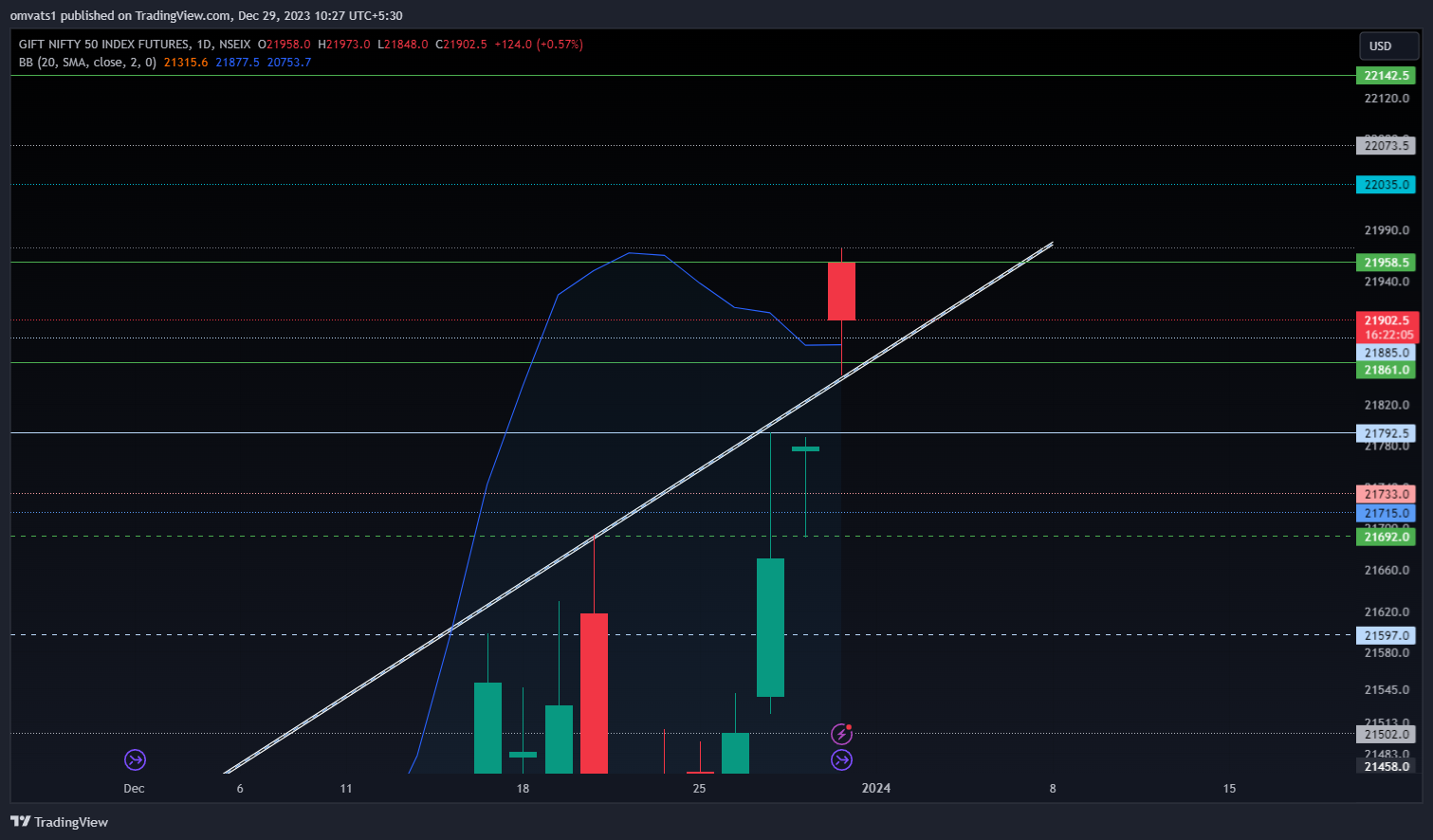
Task: Click the 25 date label on time axis
Action: [699, 789]
